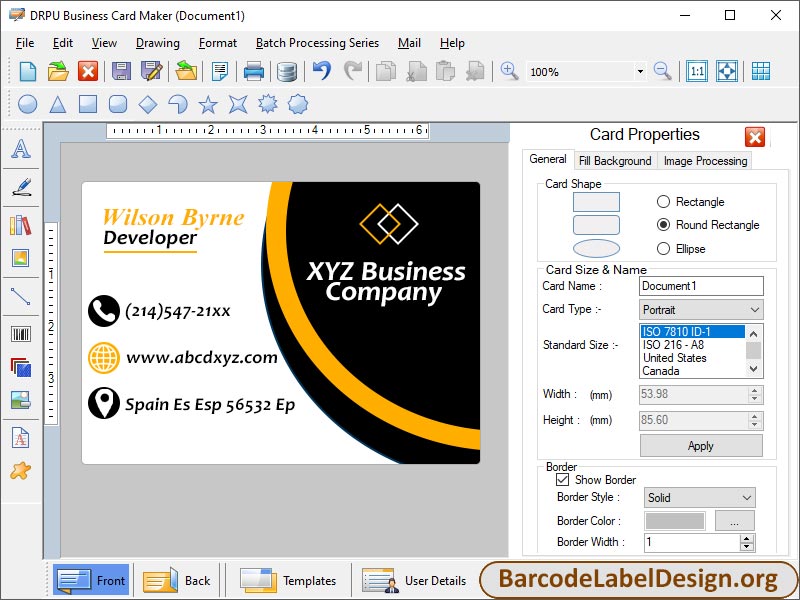This screenshot has width=800, height=600.
Task: Open the Print icon on the toolbar
Action: [x=253, y=71]
